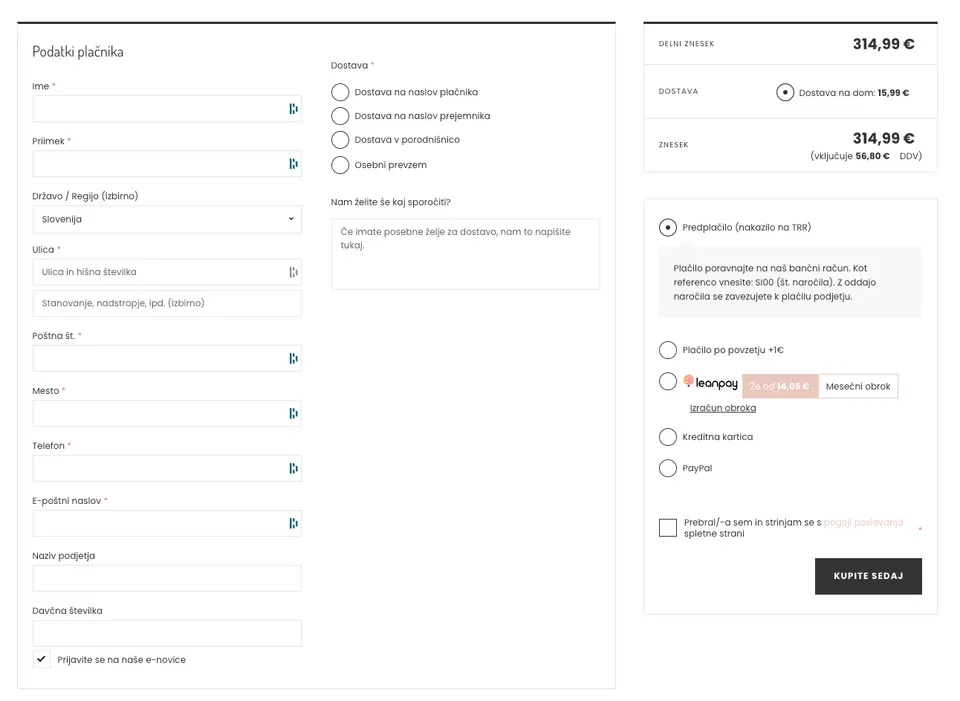Click the autofill icon in Poštna št. field
960x701 pixels.
[x=294, y=359]
